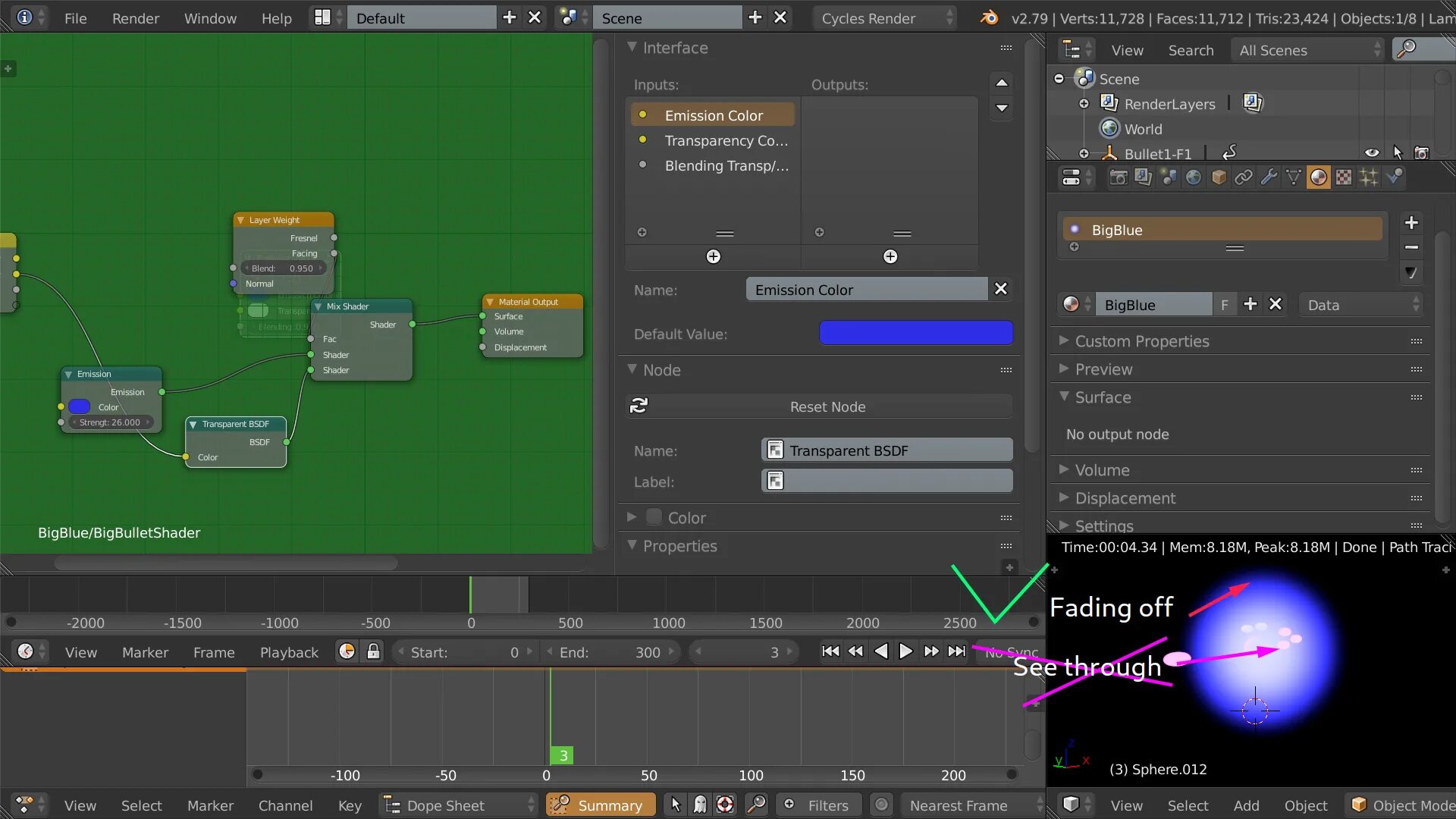Open the Texture checkerboard properties tab
1456x819 pixels.
pos(1344,177)
